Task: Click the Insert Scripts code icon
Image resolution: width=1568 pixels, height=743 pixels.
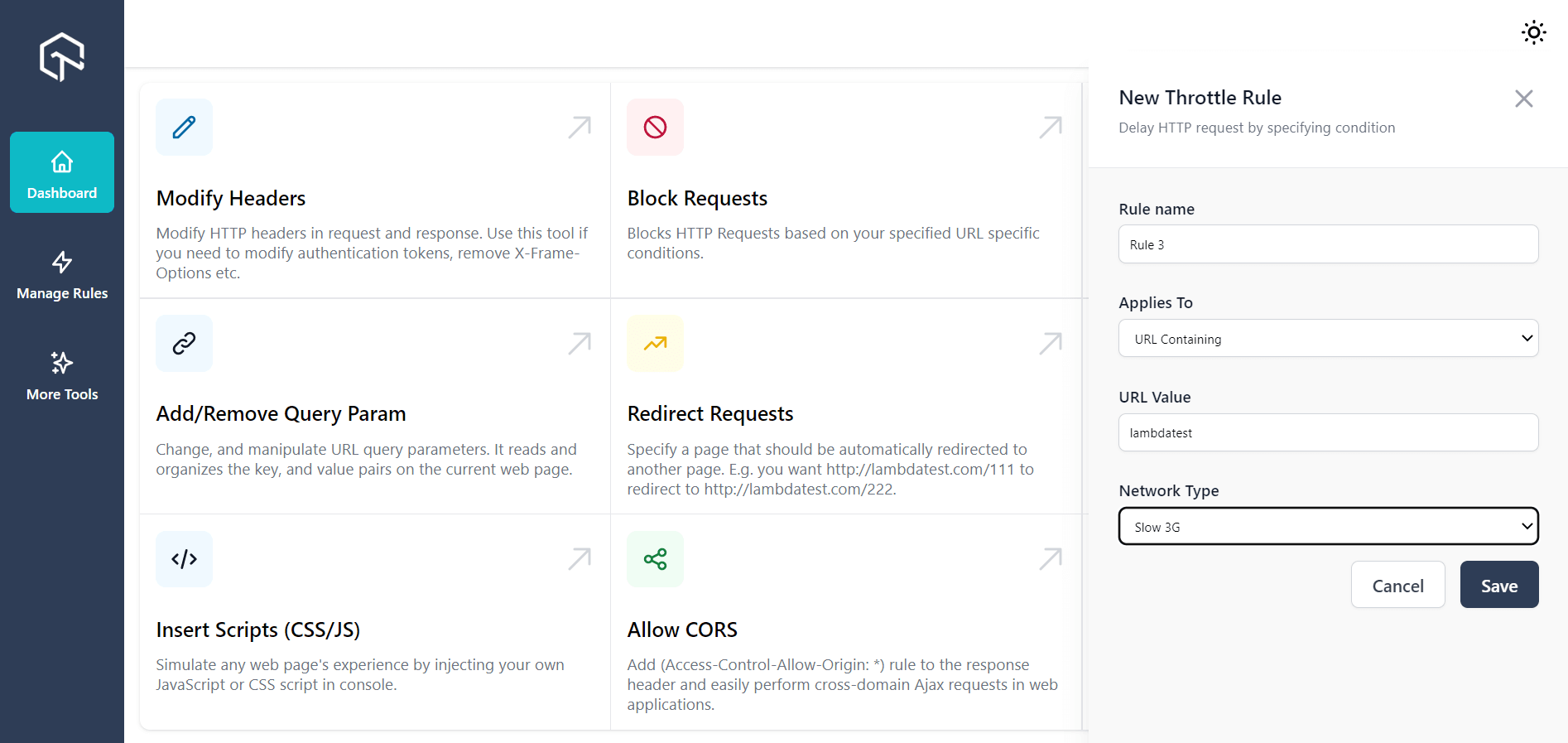Action: pos(184,559)
